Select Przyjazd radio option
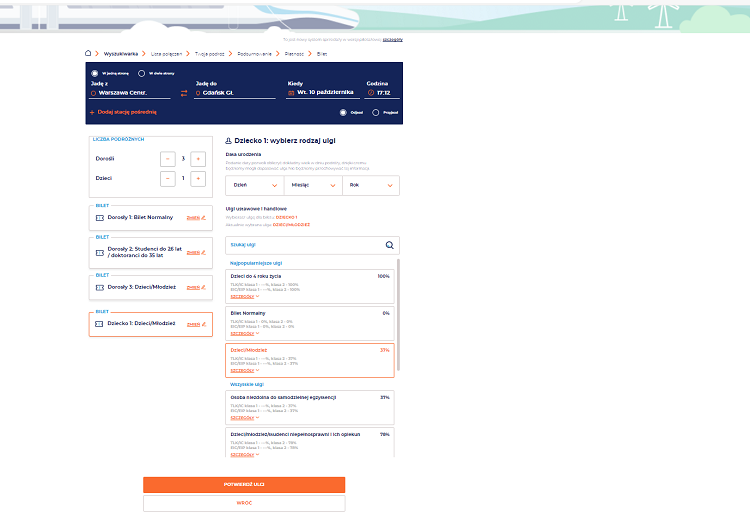This screenshot has height=523, width=750. [x=376, y=112]
